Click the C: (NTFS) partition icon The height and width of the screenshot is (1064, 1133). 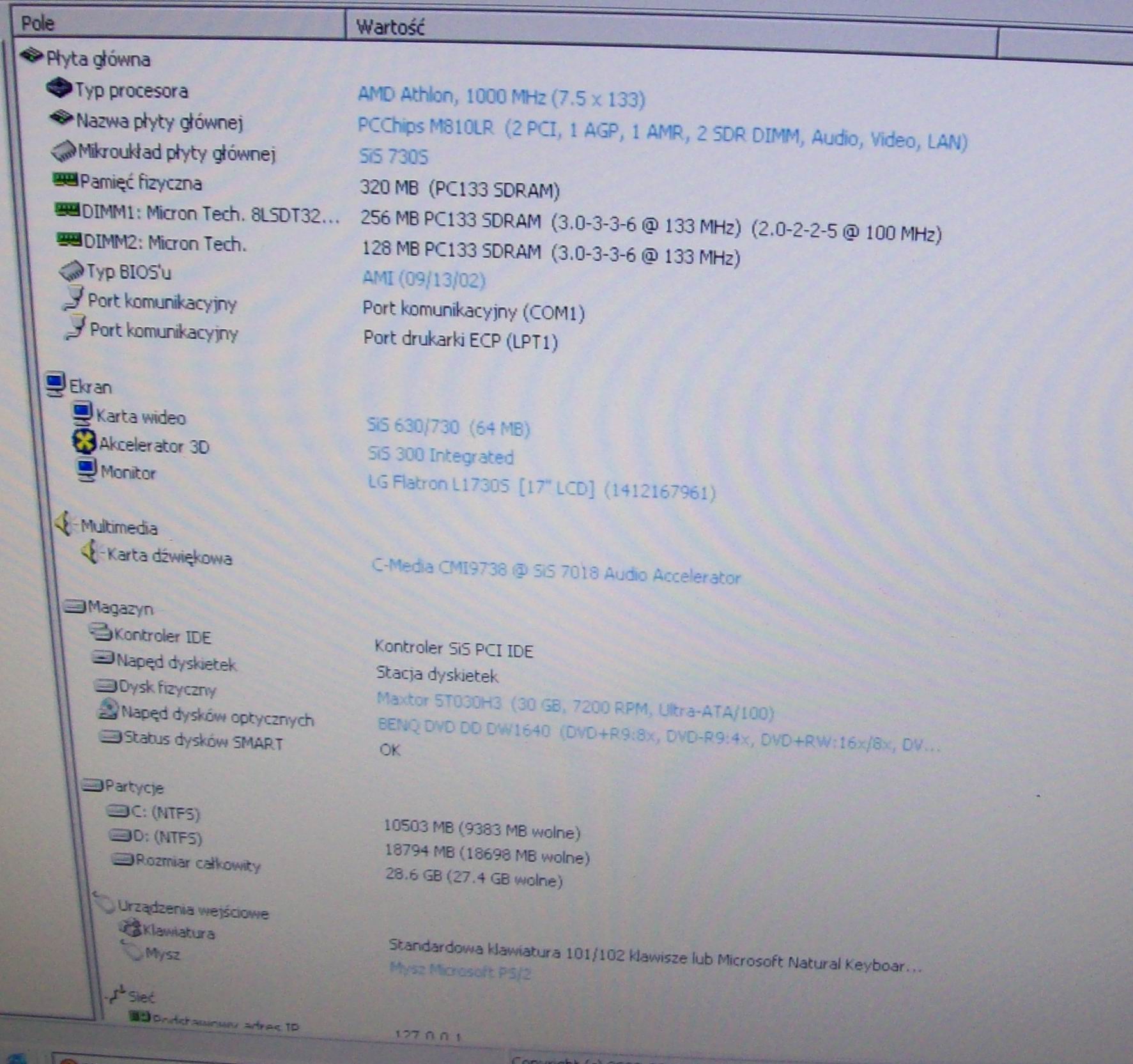point(118,812)
